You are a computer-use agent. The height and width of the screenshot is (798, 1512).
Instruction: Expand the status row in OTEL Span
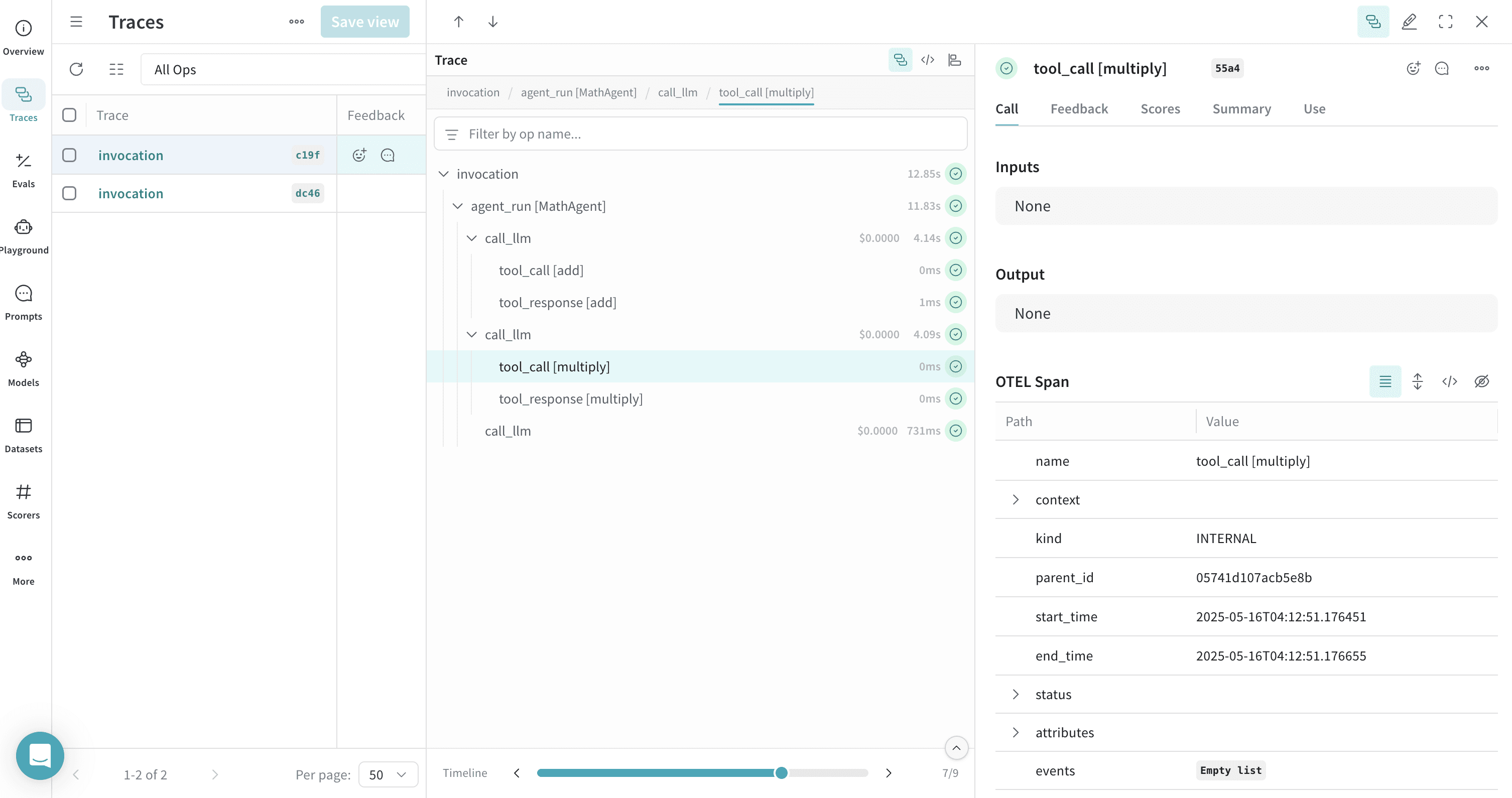(1016, 694)
